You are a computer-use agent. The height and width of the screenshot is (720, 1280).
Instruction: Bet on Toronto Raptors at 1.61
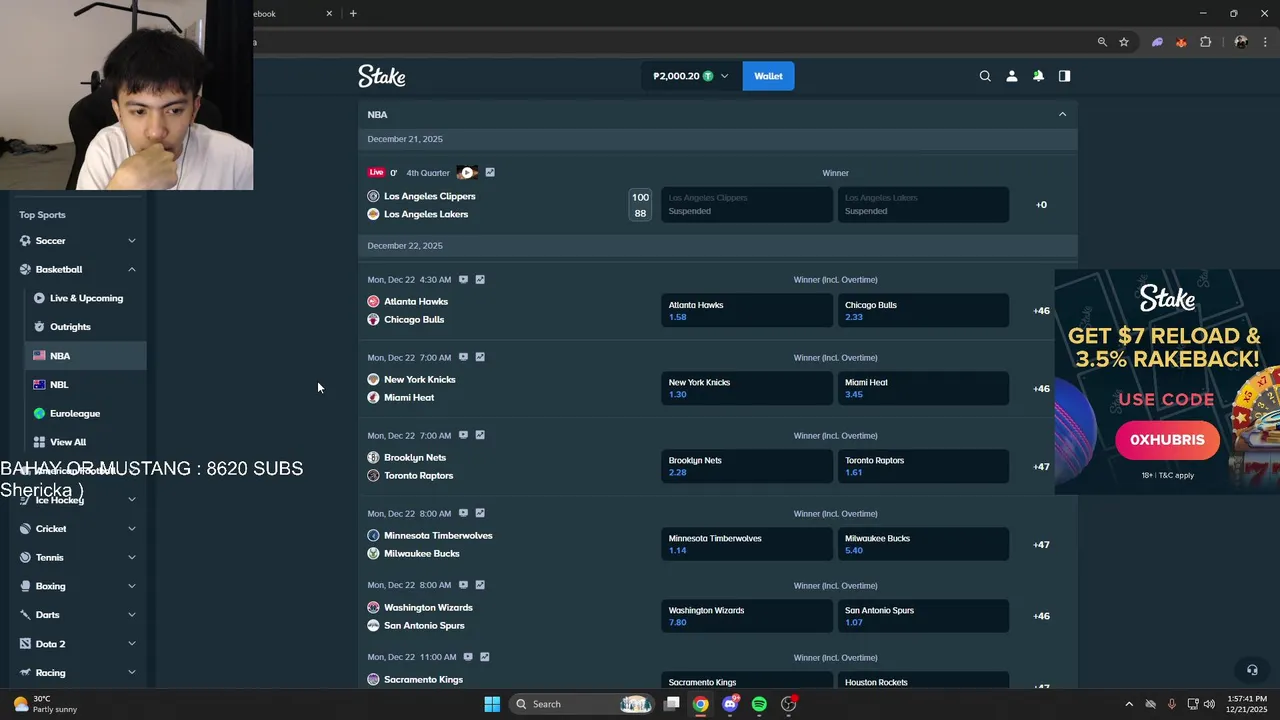[923, 466]
